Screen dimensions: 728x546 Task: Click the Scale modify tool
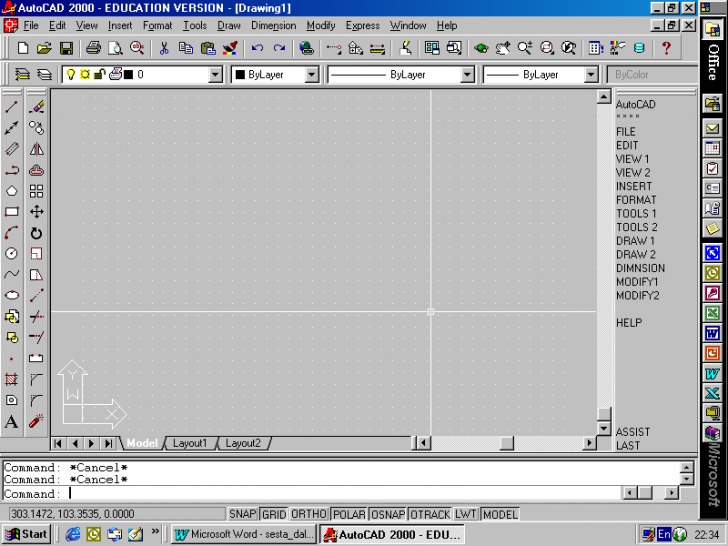click(x=36, y=254)
